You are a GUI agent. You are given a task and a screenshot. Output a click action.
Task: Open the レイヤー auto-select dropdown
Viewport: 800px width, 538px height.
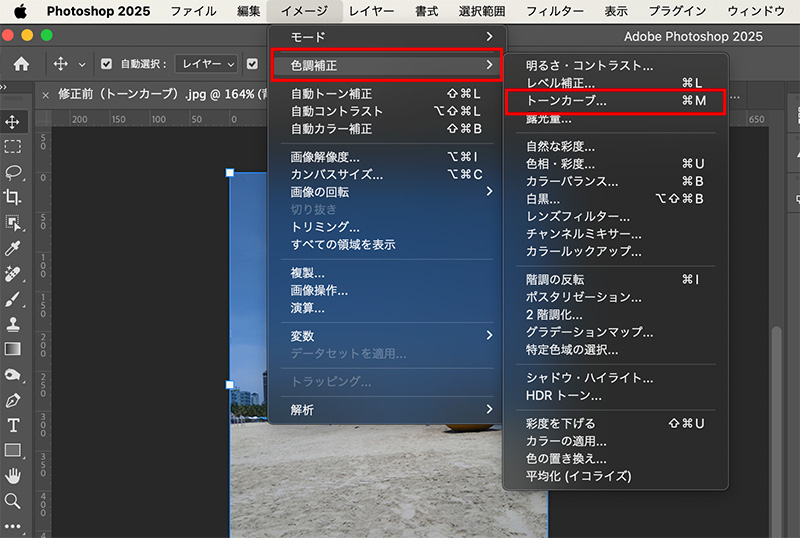point(207,64)
